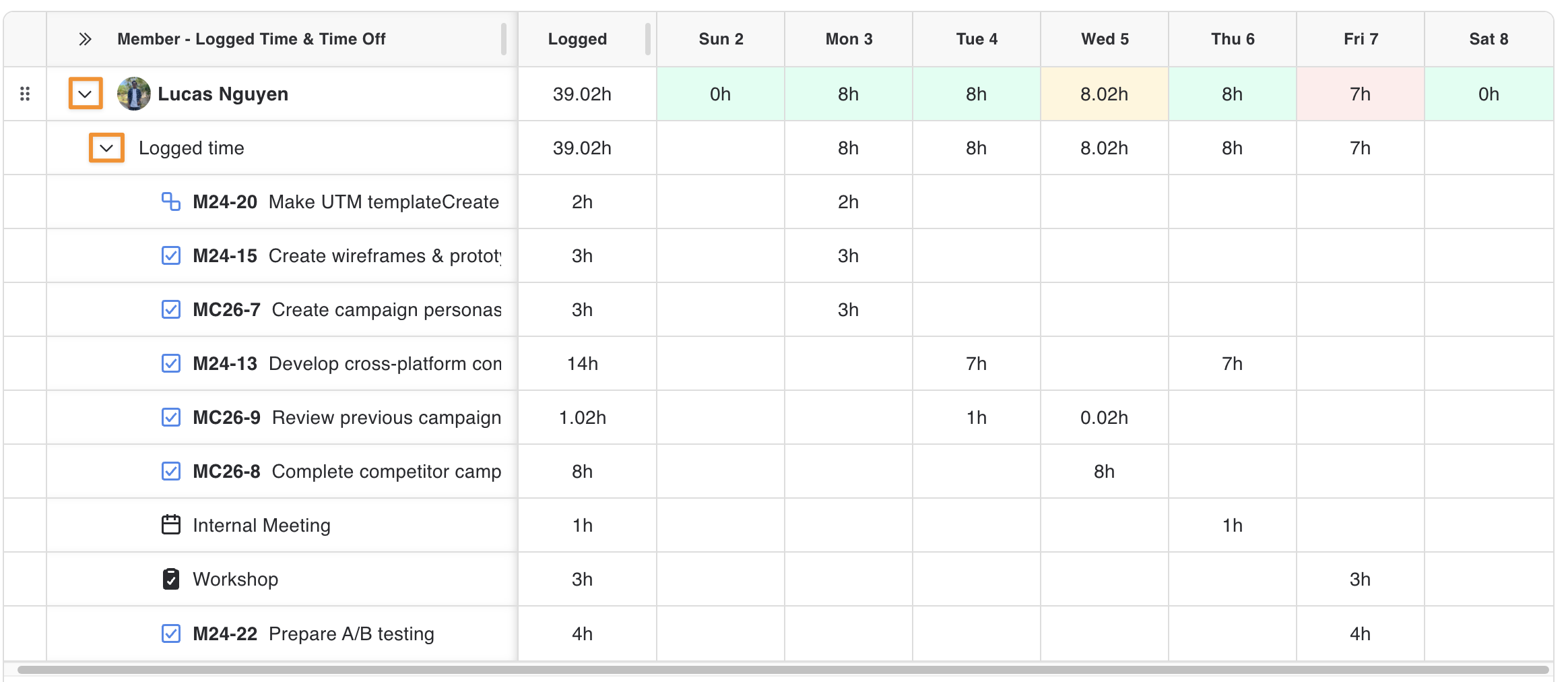This screenshot has height=682, width=1568.
Task: Click the double-chevron expand column icon
Action: 85,39
